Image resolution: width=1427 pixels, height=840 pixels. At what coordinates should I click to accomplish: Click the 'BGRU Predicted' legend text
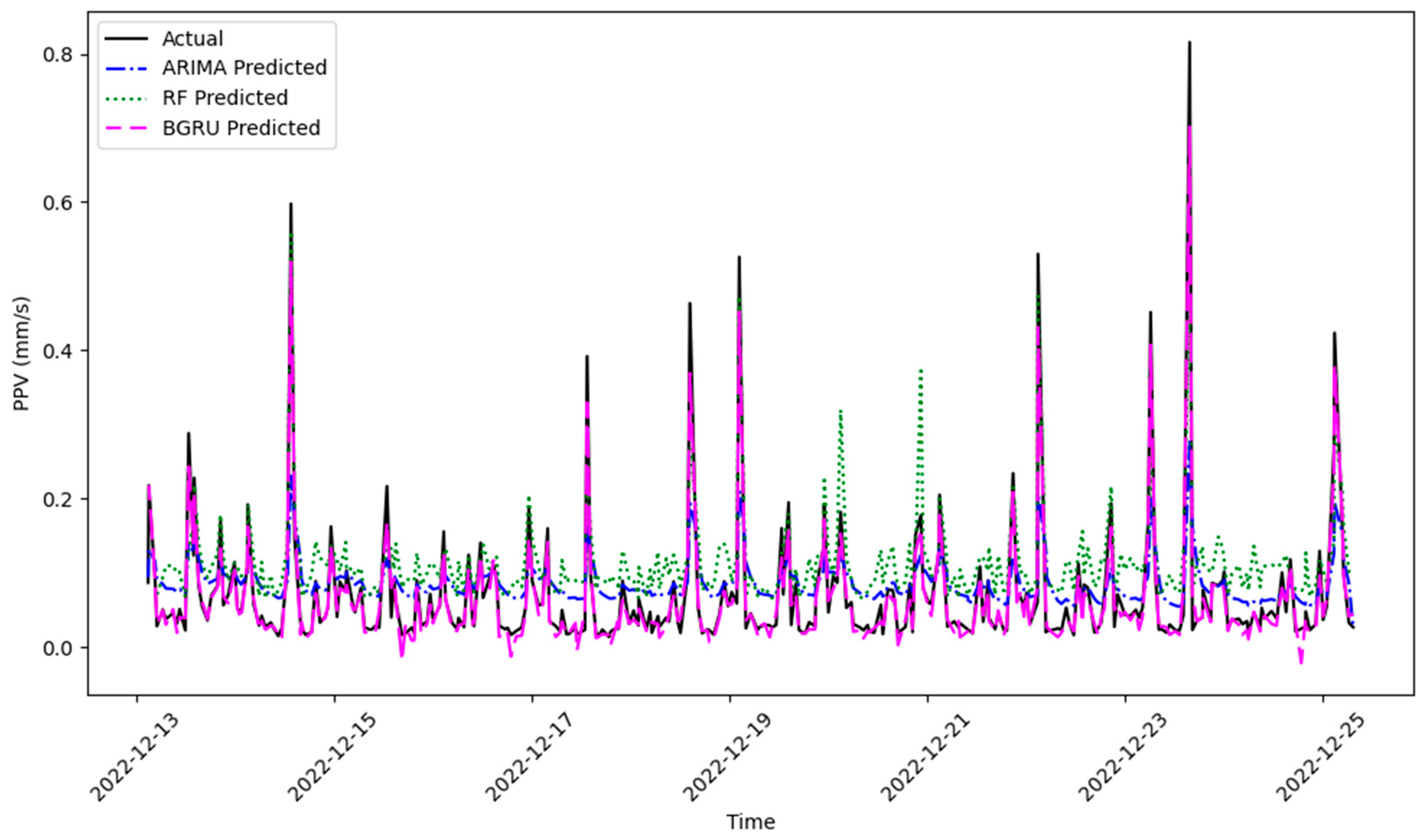coord(241,128)
